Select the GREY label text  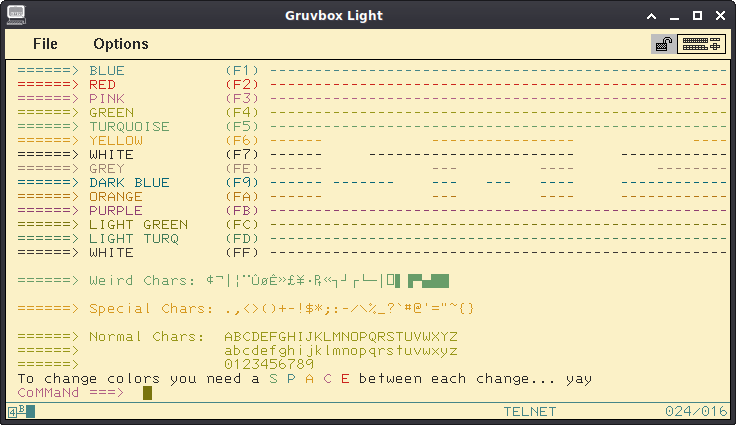[107, 169]
